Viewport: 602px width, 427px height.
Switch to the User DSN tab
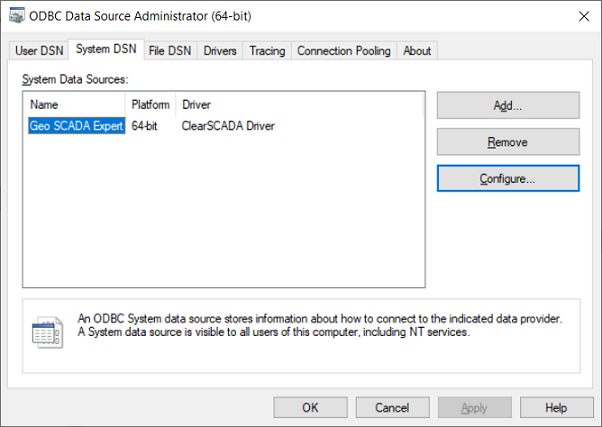point(39,51)
